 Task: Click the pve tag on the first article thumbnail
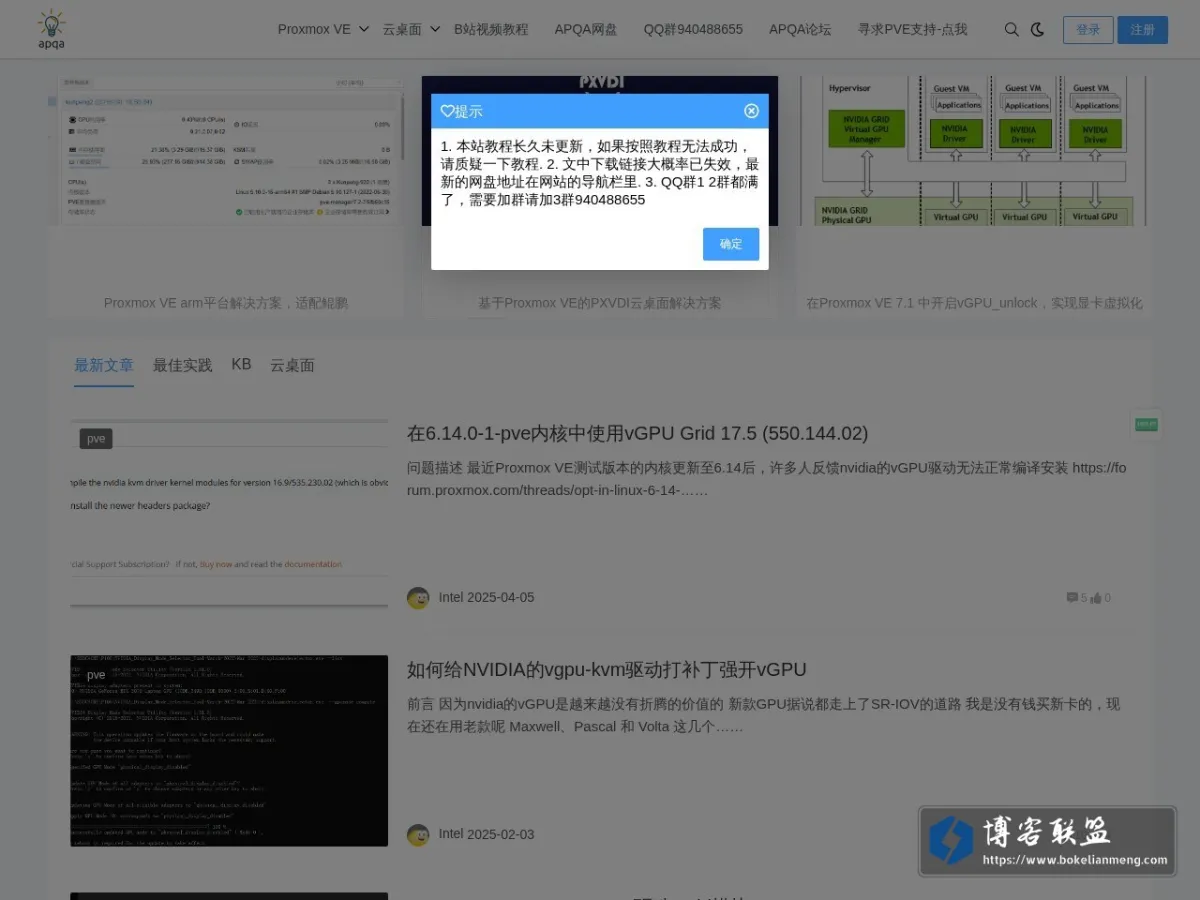tap(96, 439)
